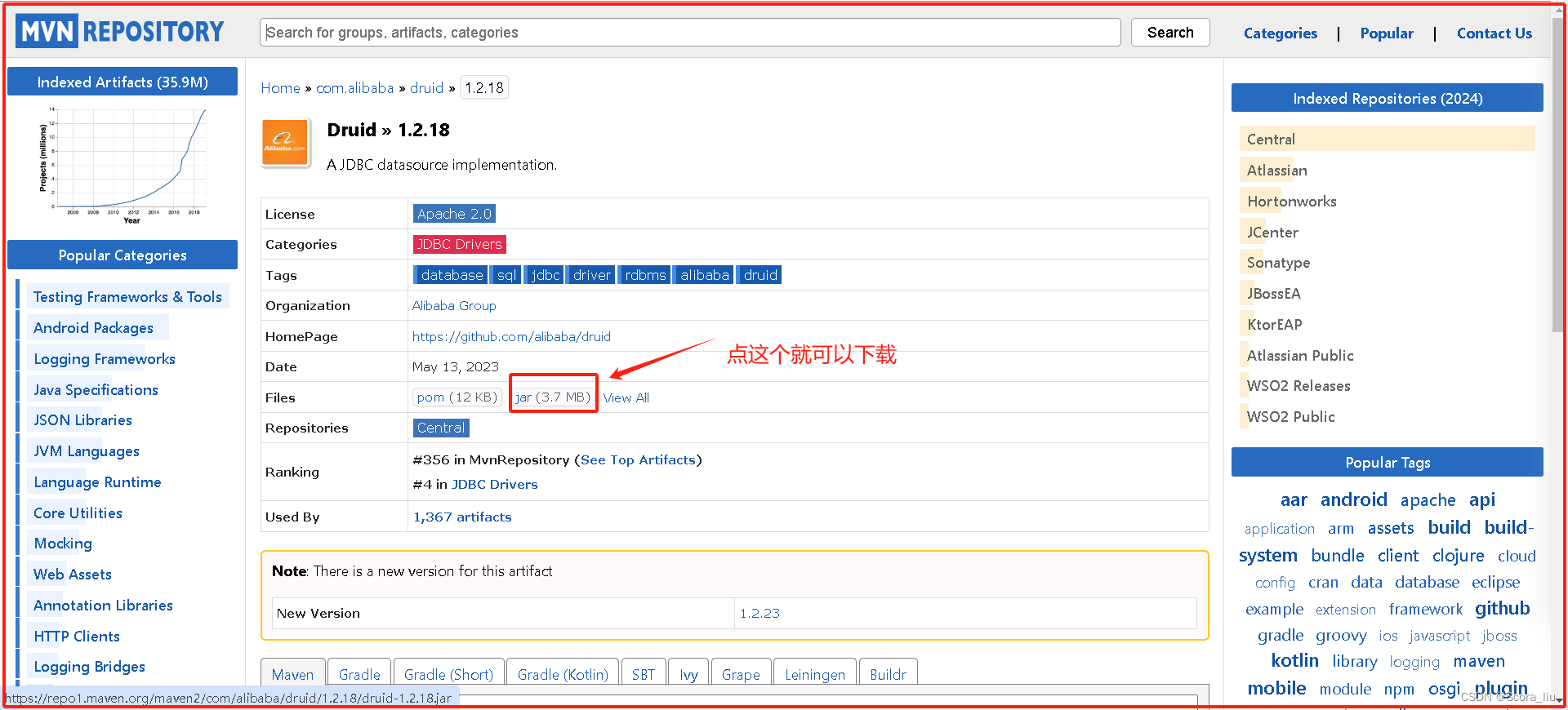The image size is (1568, 710).
Task: Switch to the Maven tab
Action: tap(293, 674)
